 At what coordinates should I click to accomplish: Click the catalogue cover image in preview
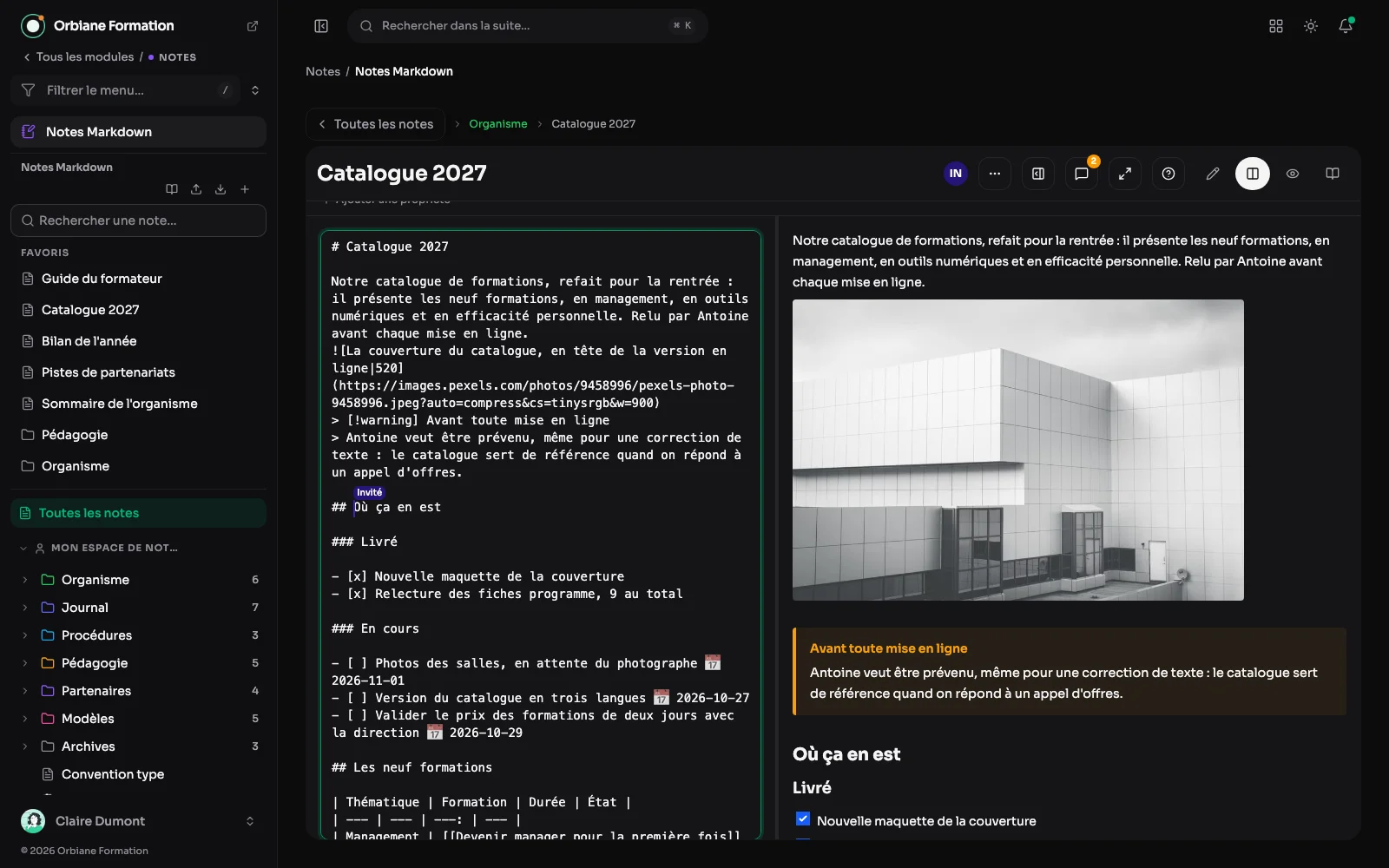click(x=1018, y=450)
